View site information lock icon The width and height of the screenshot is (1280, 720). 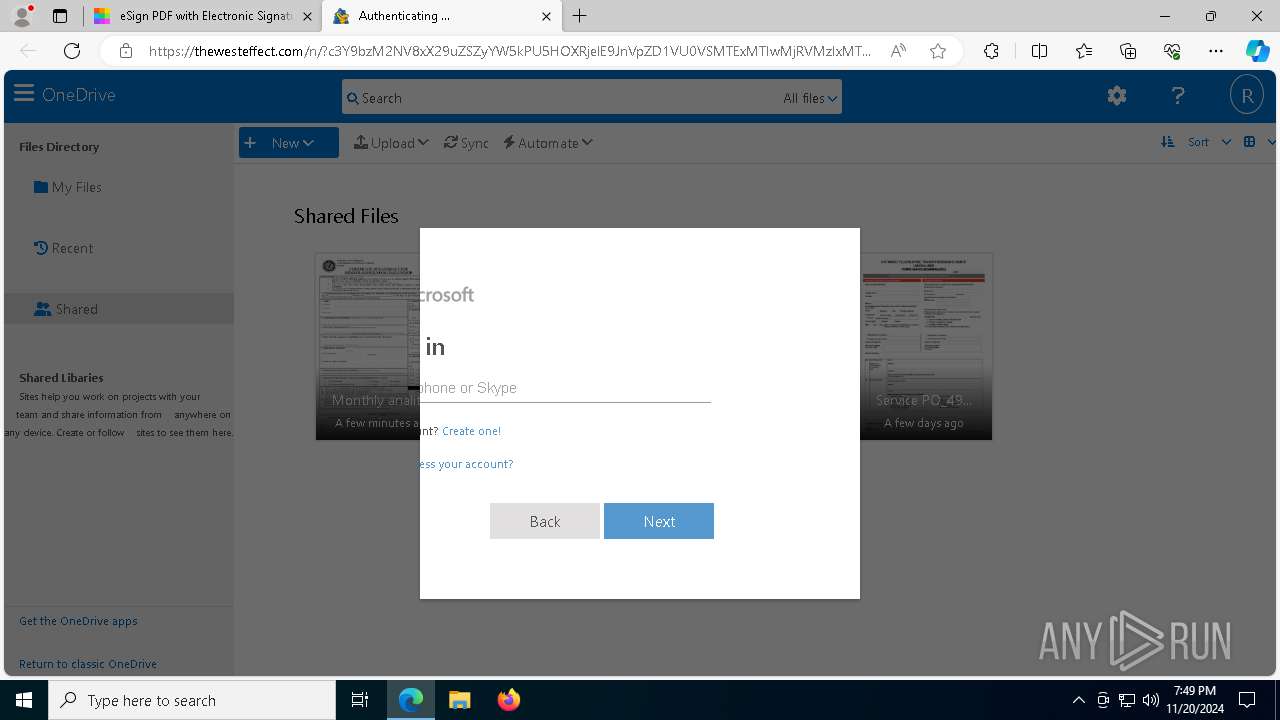click(125, 51)
